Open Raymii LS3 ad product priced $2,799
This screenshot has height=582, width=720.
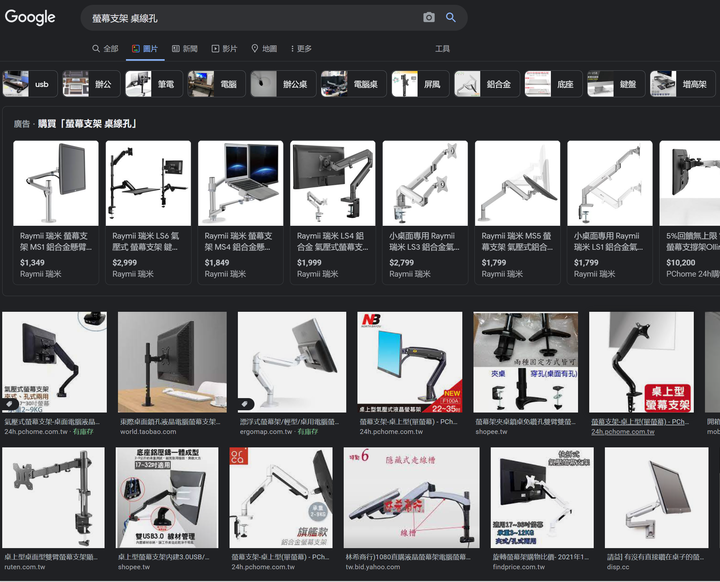pos(425,212)
